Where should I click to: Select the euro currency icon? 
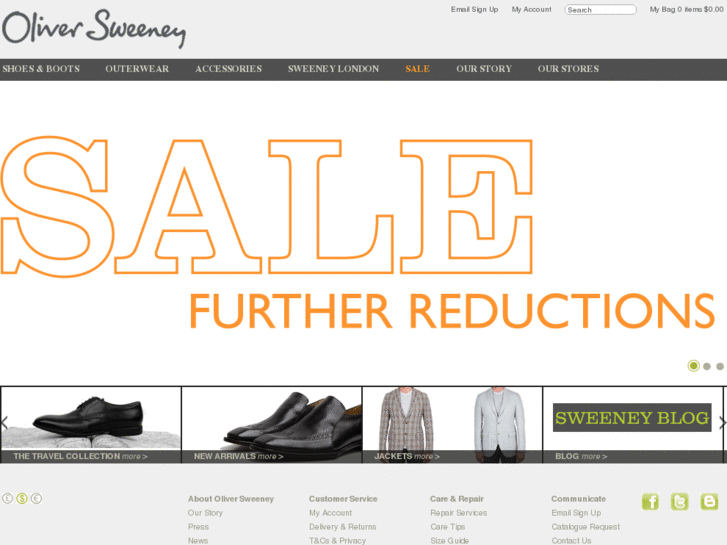[36, 498]
